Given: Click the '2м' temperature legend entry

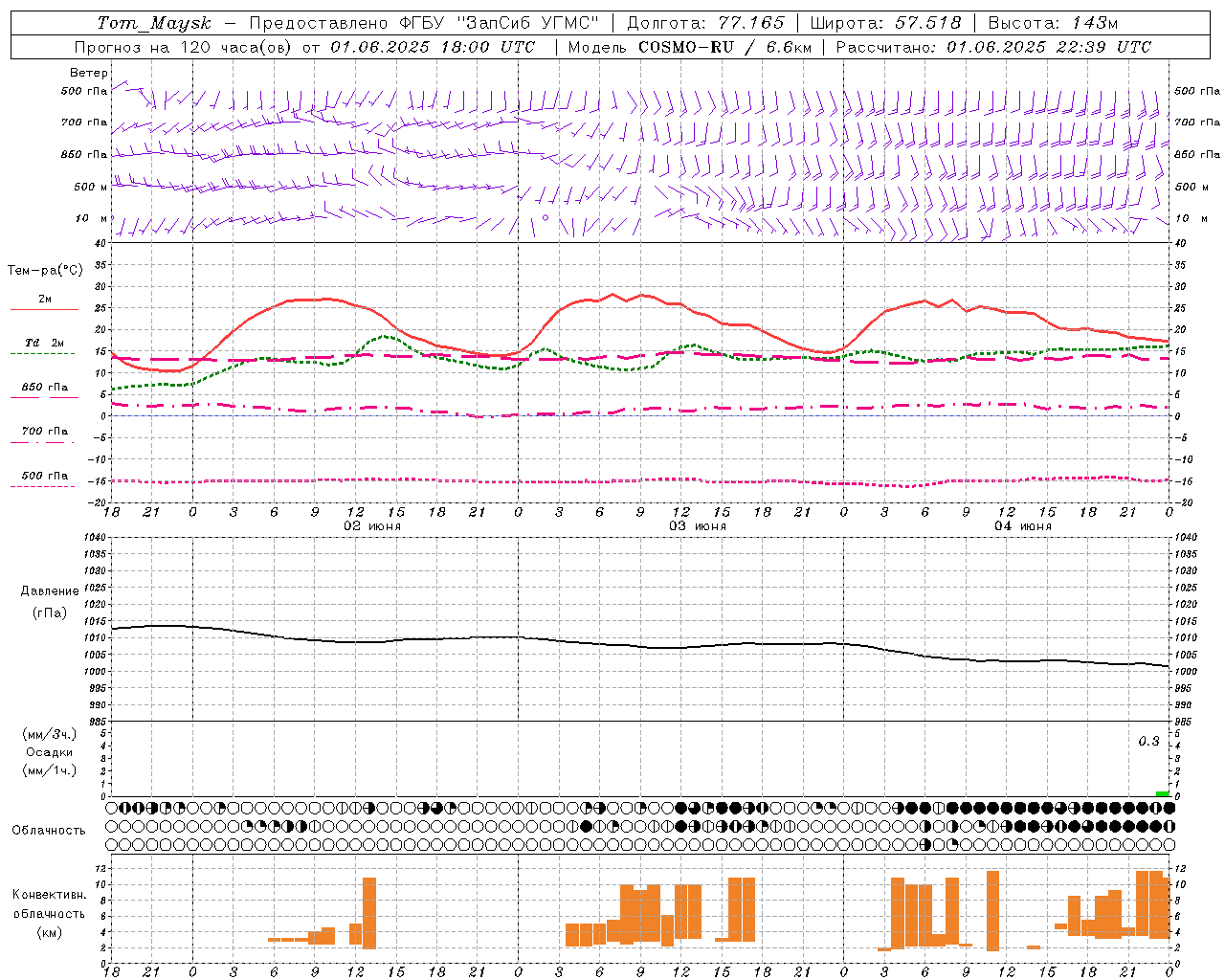Looking at the screenshot, I should (45, 300).
